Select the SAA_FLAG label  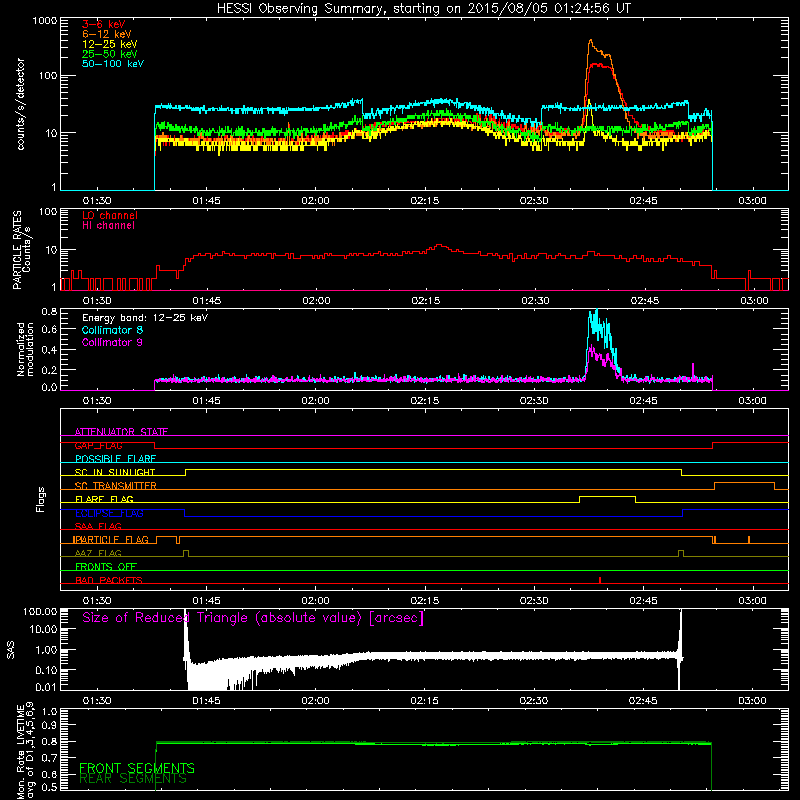point(98,526)
